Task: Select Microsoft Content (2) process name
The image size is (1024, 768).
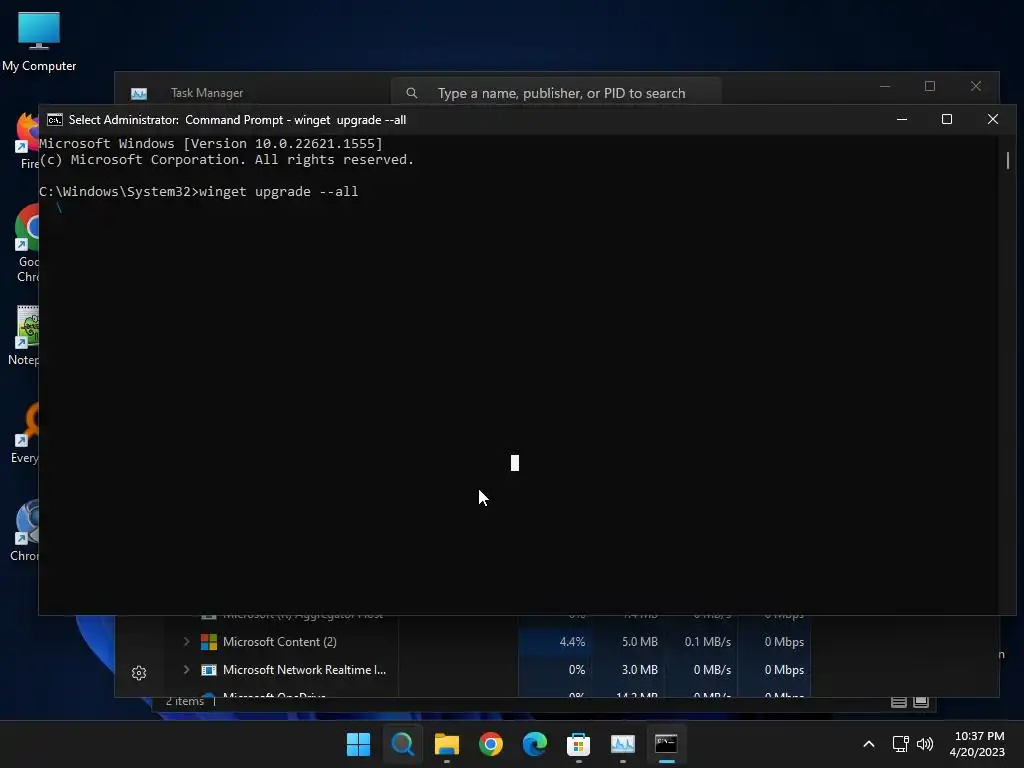Action: tap(280, 642)
